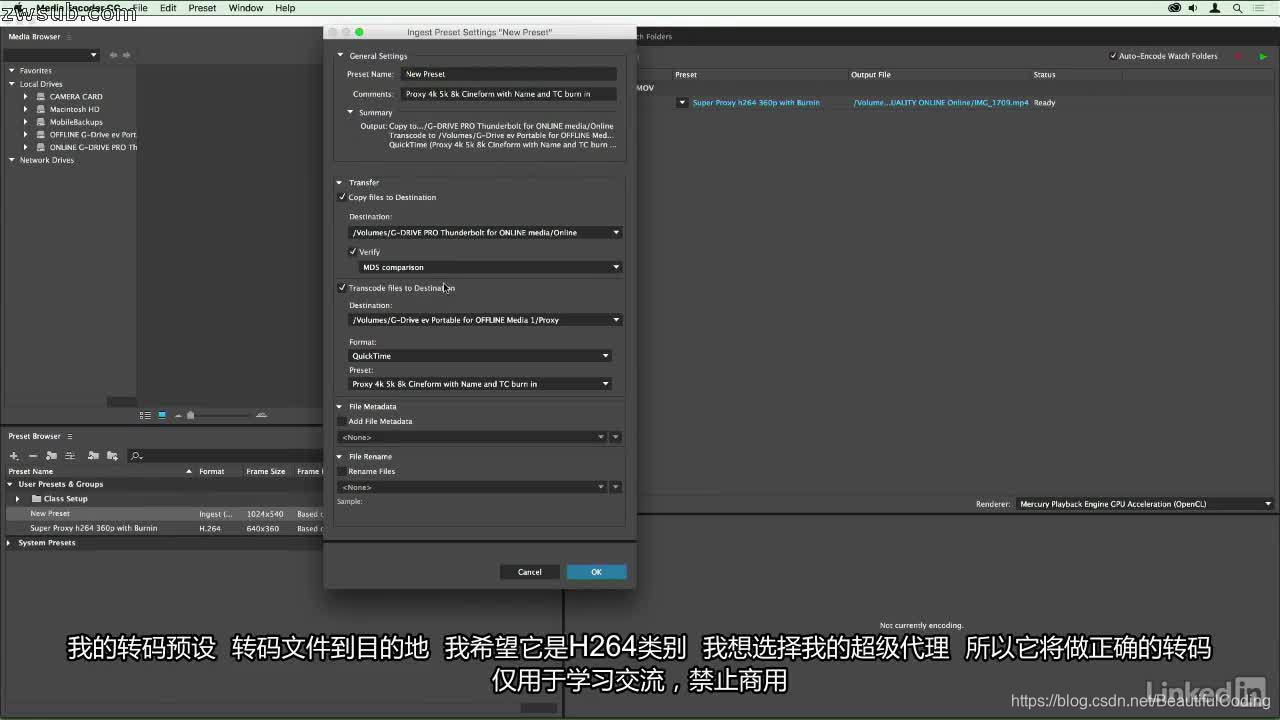
Task: Open the preset settings sliders icon
Action: [x=70, y=456]
